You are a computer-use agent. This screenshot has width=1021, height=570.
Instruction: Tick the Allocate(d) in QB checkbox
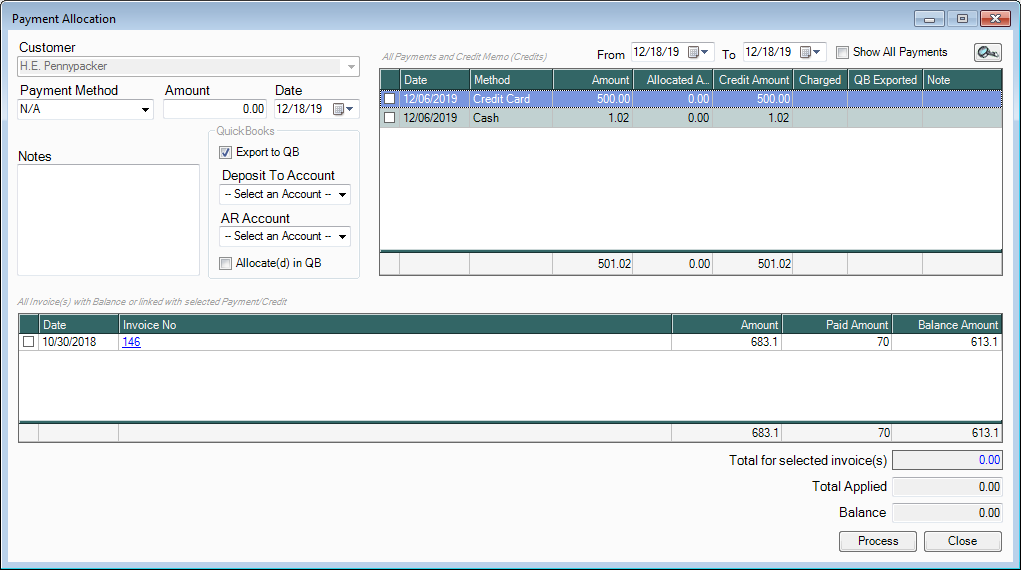click(226, 263)
